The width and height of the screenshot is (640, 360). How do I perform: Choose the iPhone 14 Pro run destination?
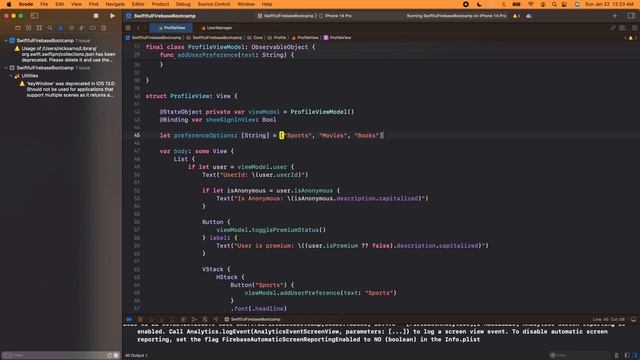[x=336, y=16]
